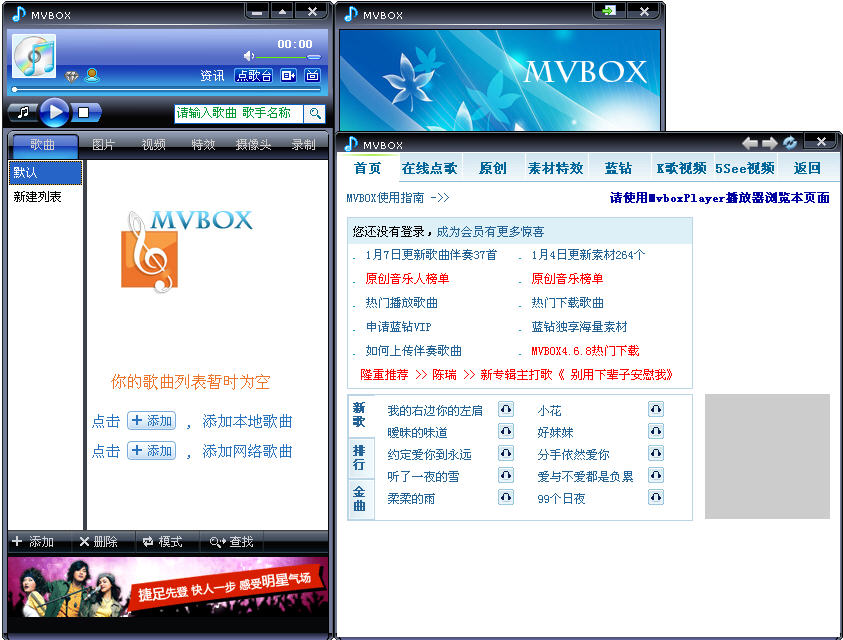Start playback with the blue play button

[56, 111]
